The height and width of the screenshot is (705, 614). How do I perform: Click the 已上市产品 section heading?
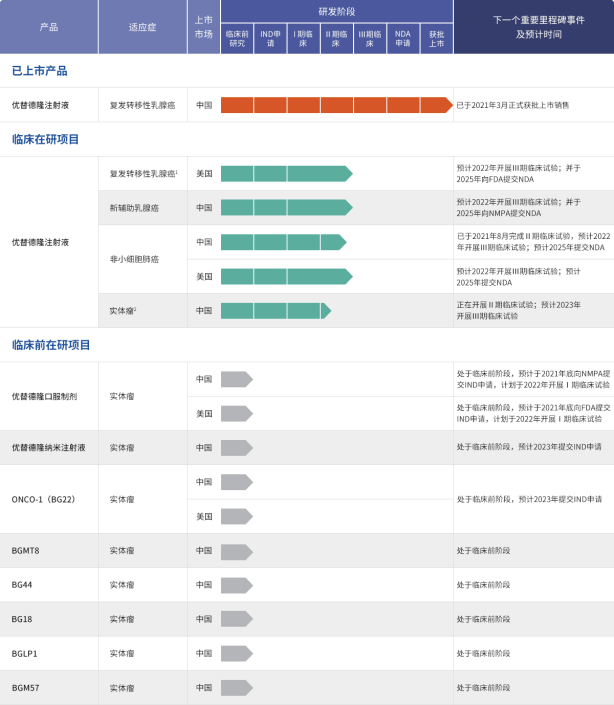pos(38,70)
